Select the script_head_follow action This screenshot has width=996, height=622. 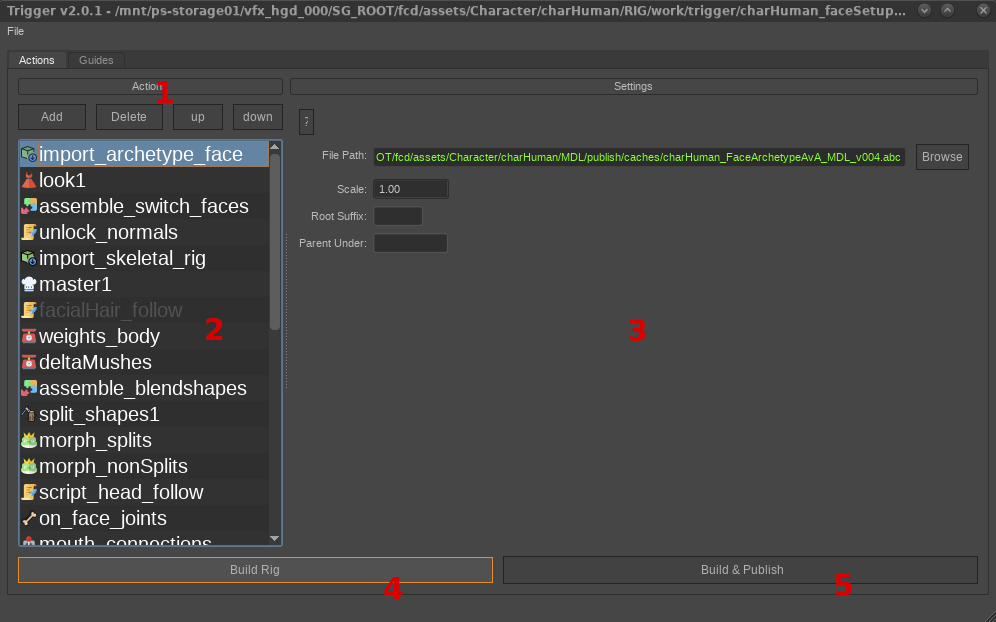pos(144,492)
